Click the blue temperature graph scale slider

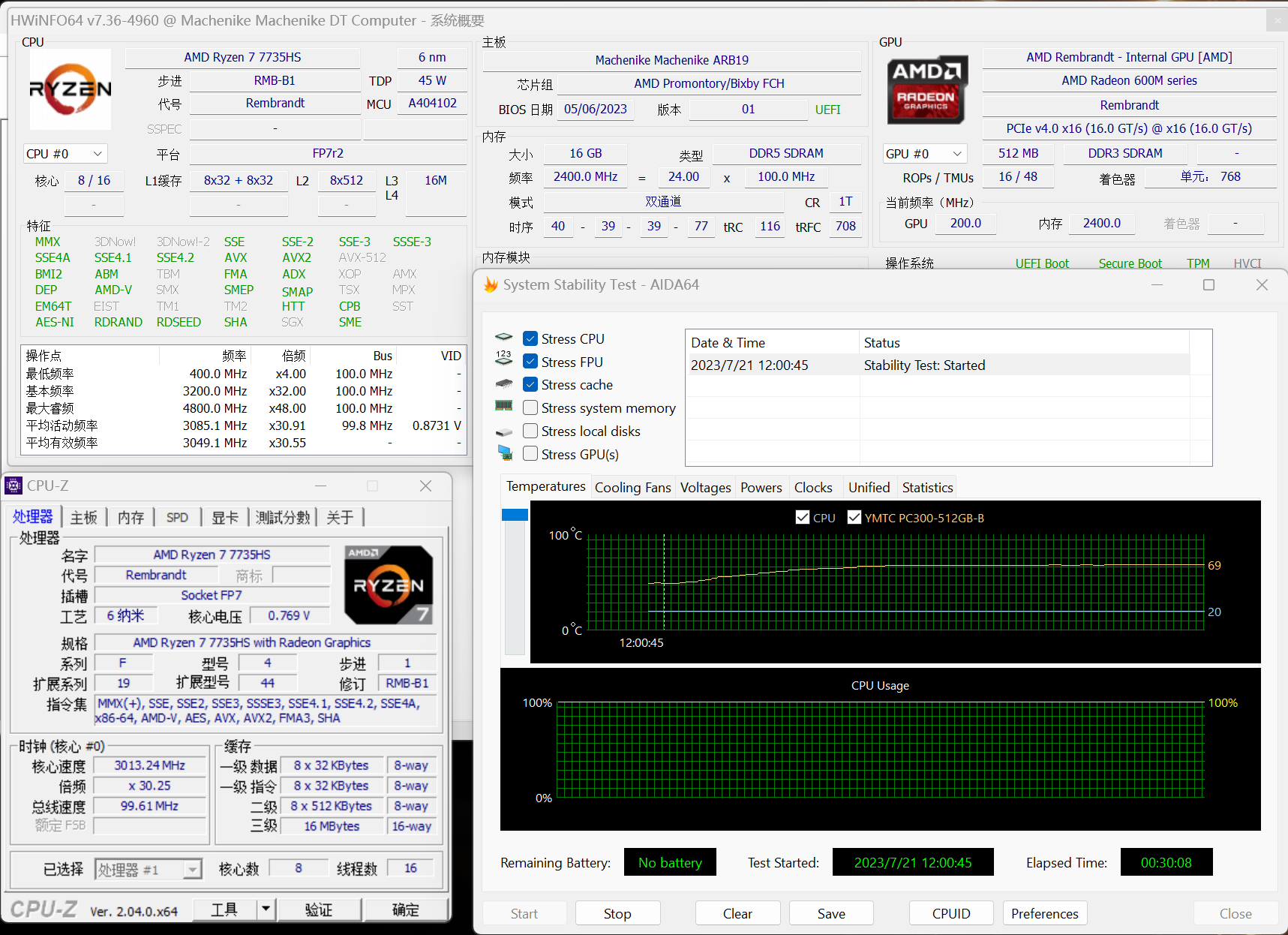pos(515,515)
